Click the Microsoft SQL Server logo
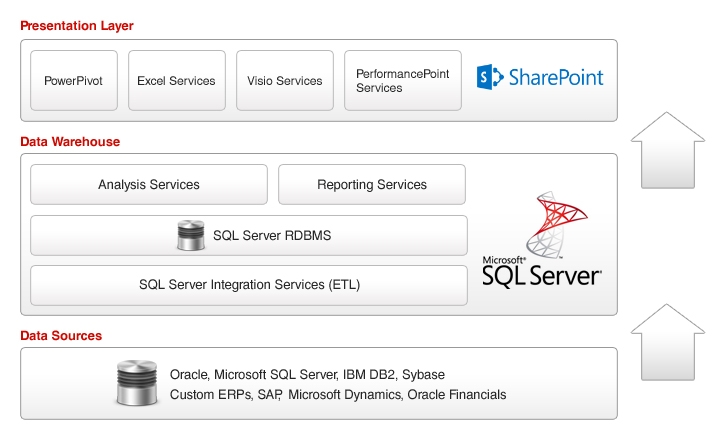Screen dimensions: 718x439 542,239
